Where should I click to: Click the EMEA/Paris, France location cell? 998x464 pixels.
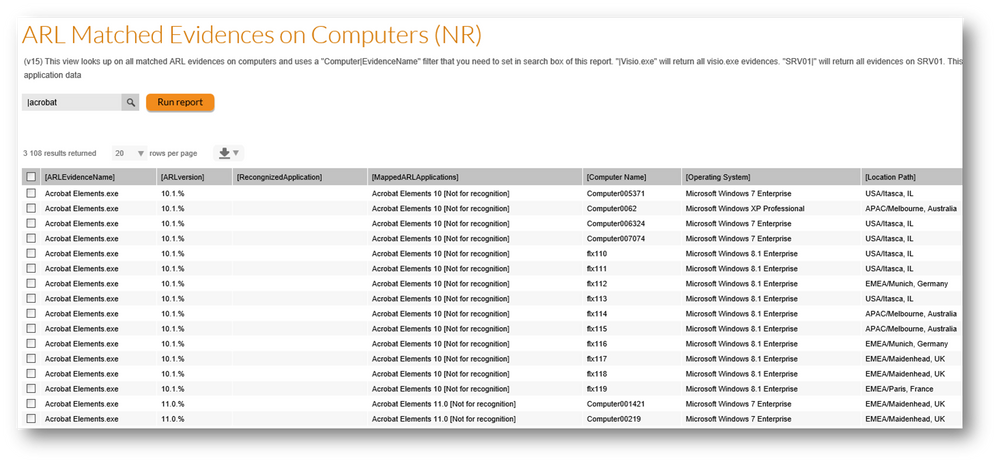[901, 389]
